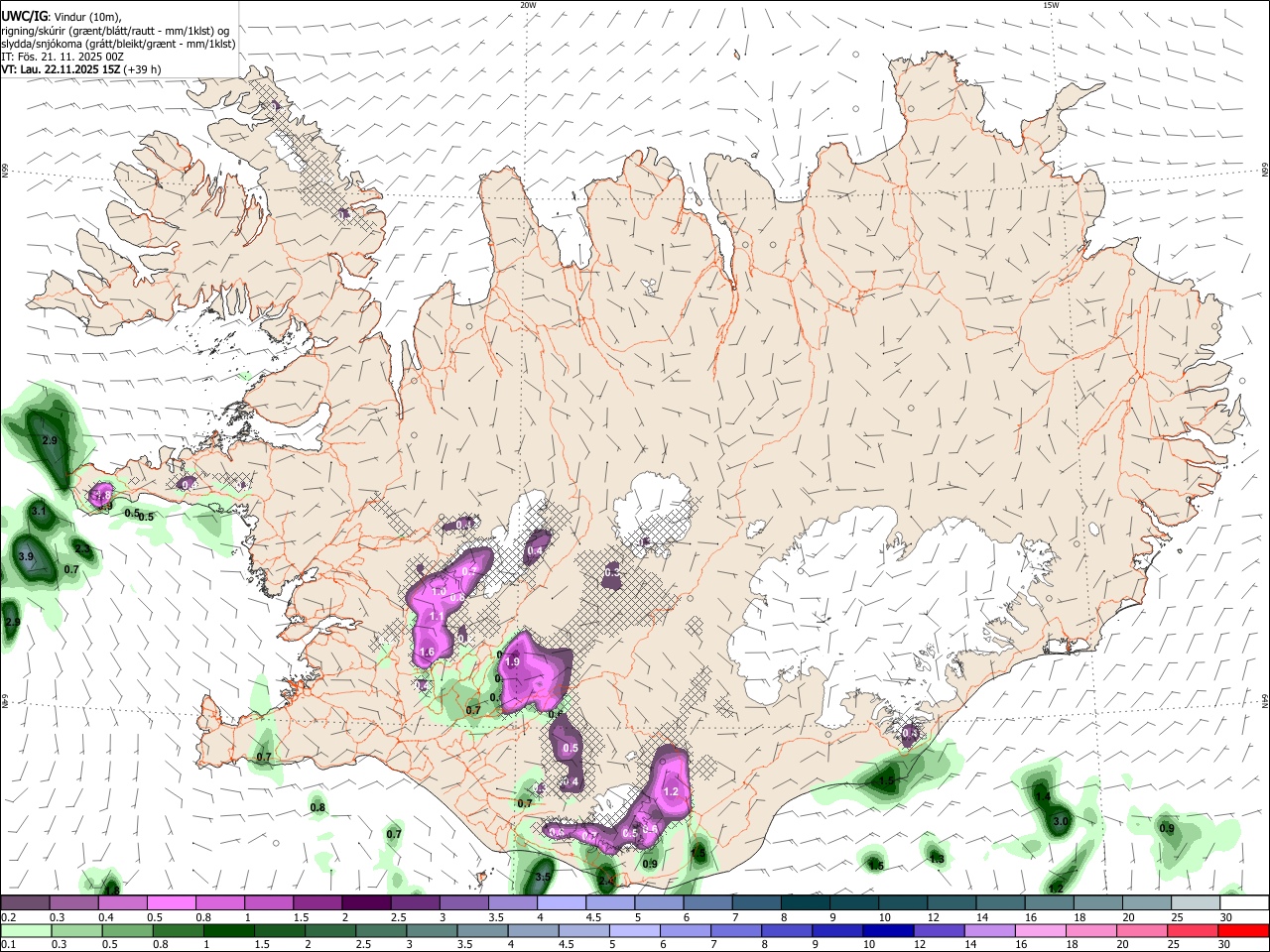Image resolution: width=1270 pixels, height=952 pixels.
Task: Select the snow legend swatch labeled 16
Action: [x=1049, y=902]
